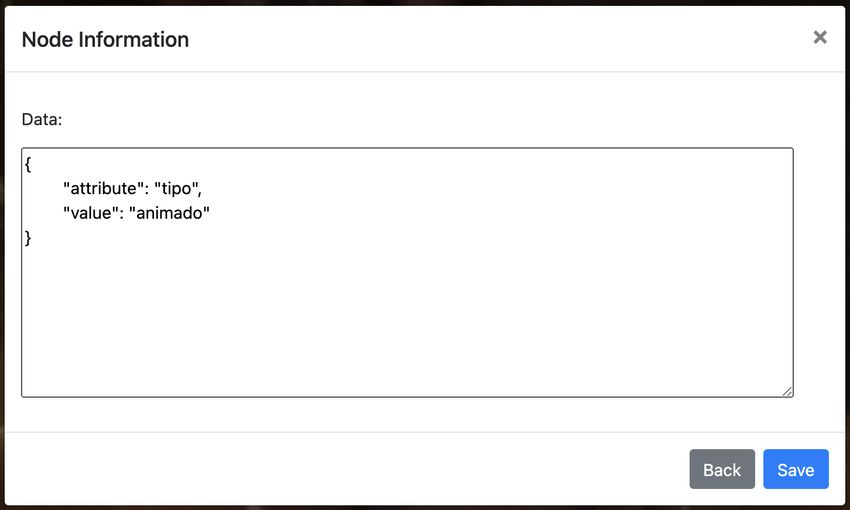Click the Data: label

coord(42,119)
